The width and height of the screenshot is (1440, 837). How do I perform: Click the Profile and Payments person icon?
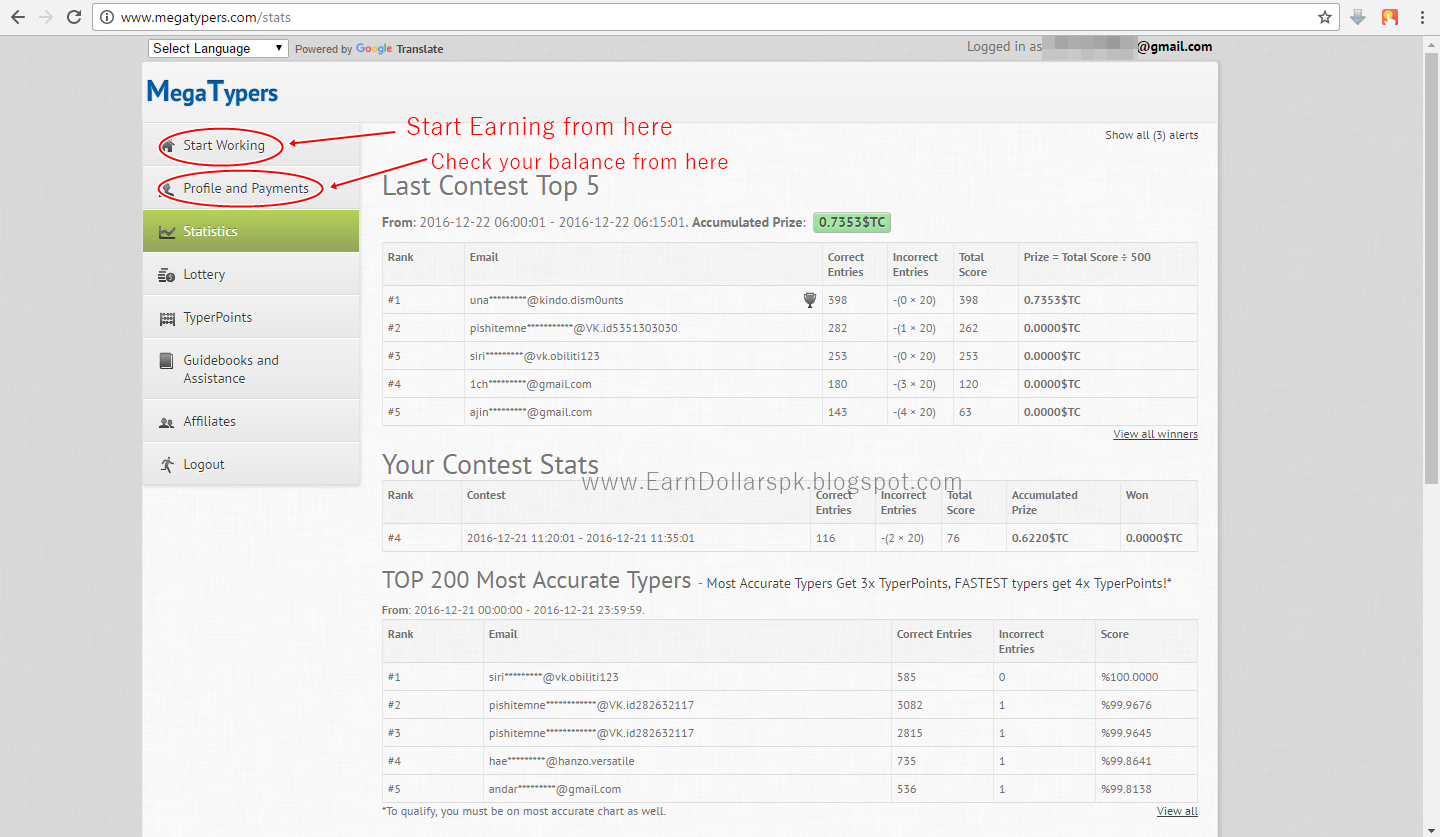[167, 189]
